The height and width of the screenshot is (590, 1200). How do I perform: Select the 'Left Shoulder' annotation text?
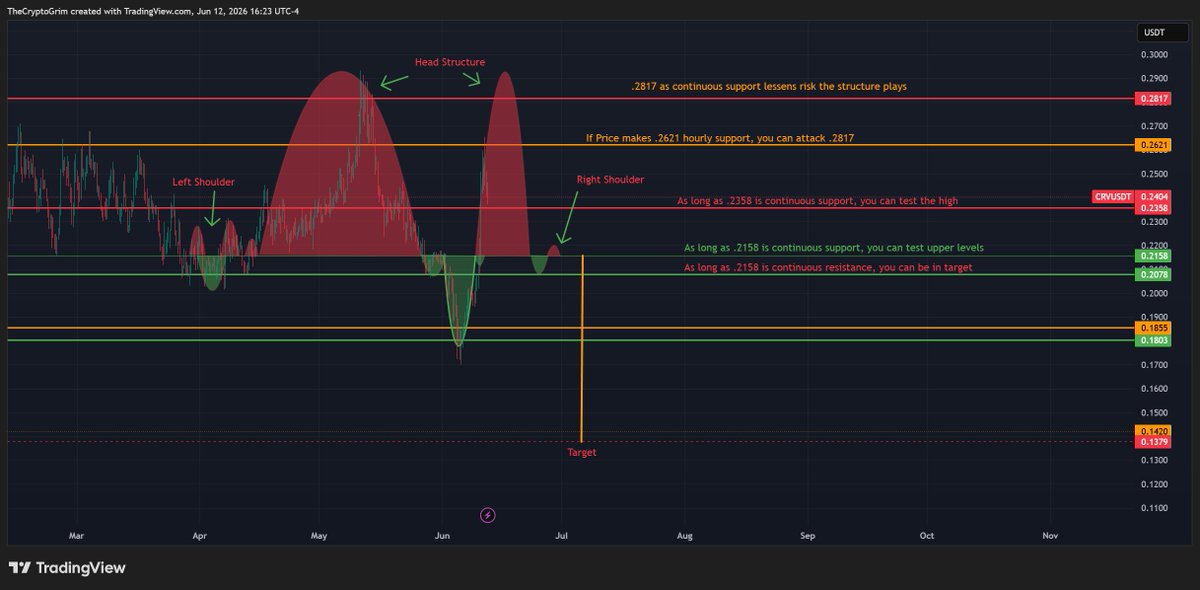(x=204, y=183)
